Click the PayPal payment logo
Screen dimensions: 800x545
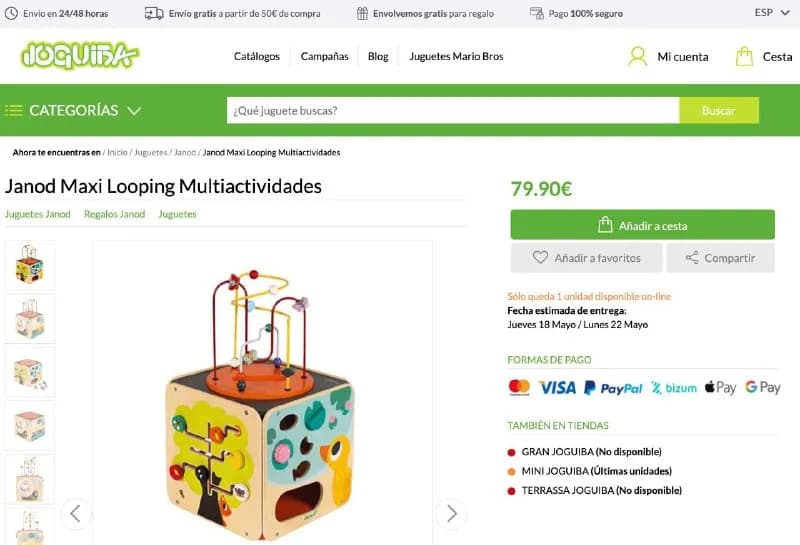[613, 388]
